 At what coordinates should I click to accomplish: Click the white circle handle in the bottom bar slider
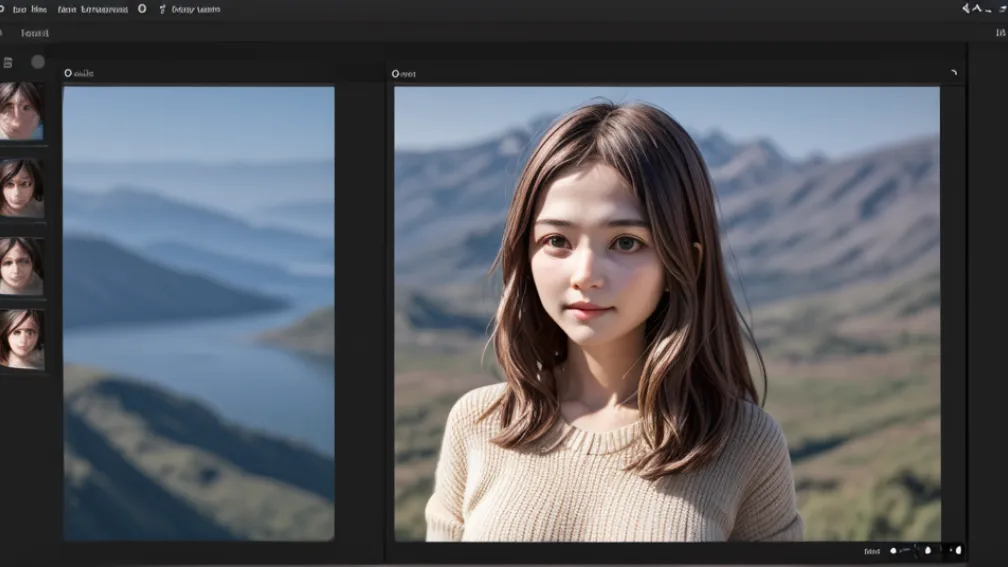point(893,551)
